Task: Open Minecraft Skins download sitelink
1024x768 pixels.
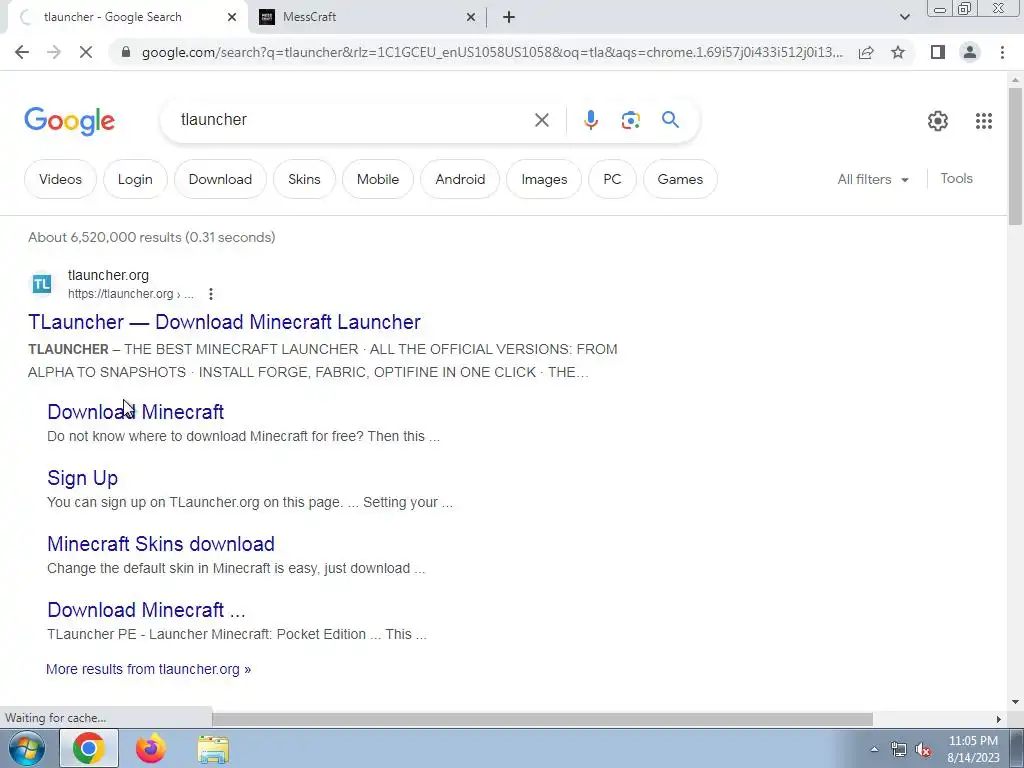Action: pyautogui.click(x=161, y=544)
